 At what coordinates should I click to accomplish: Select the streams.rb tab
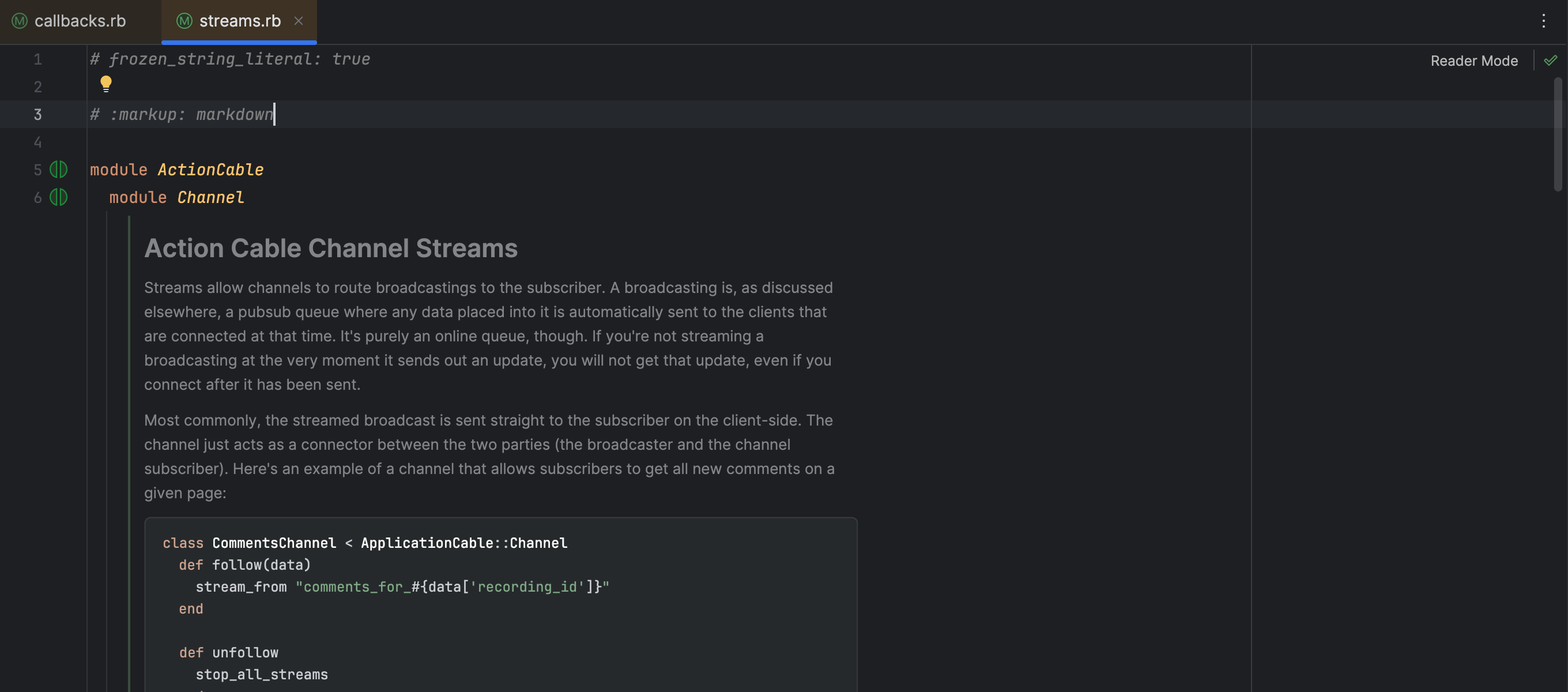240,21
